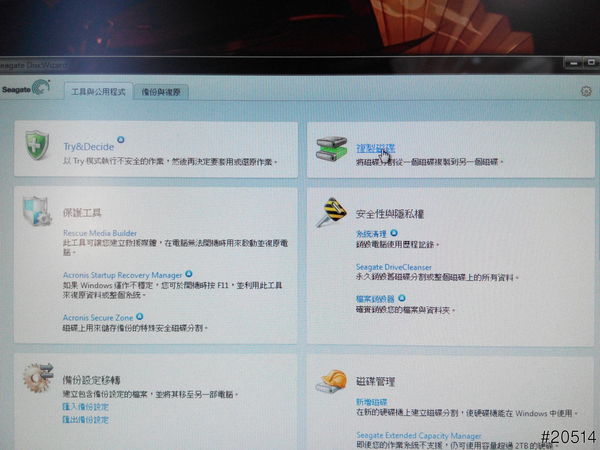
Task: Click the security and privacy section icon
Action: 331,213
